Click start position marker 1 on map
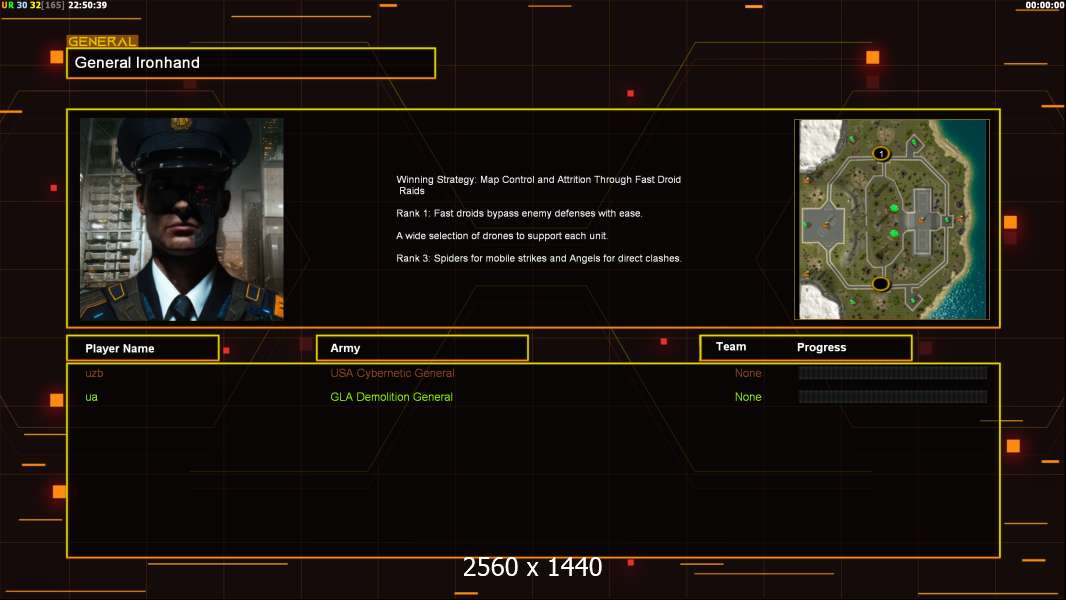Image resolution: width=1066 pixels, height=600 pixels. click(881, 154)
